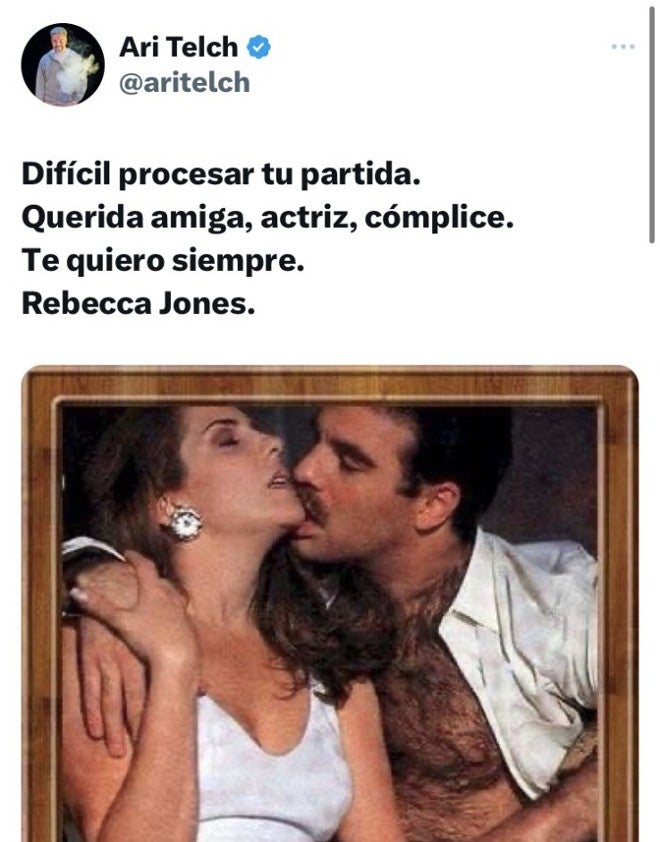The image size is (660, 842).
Task: Select the line "Difícil procesar tu partida."
Action: pyautogui.click(x=221, y=175)
